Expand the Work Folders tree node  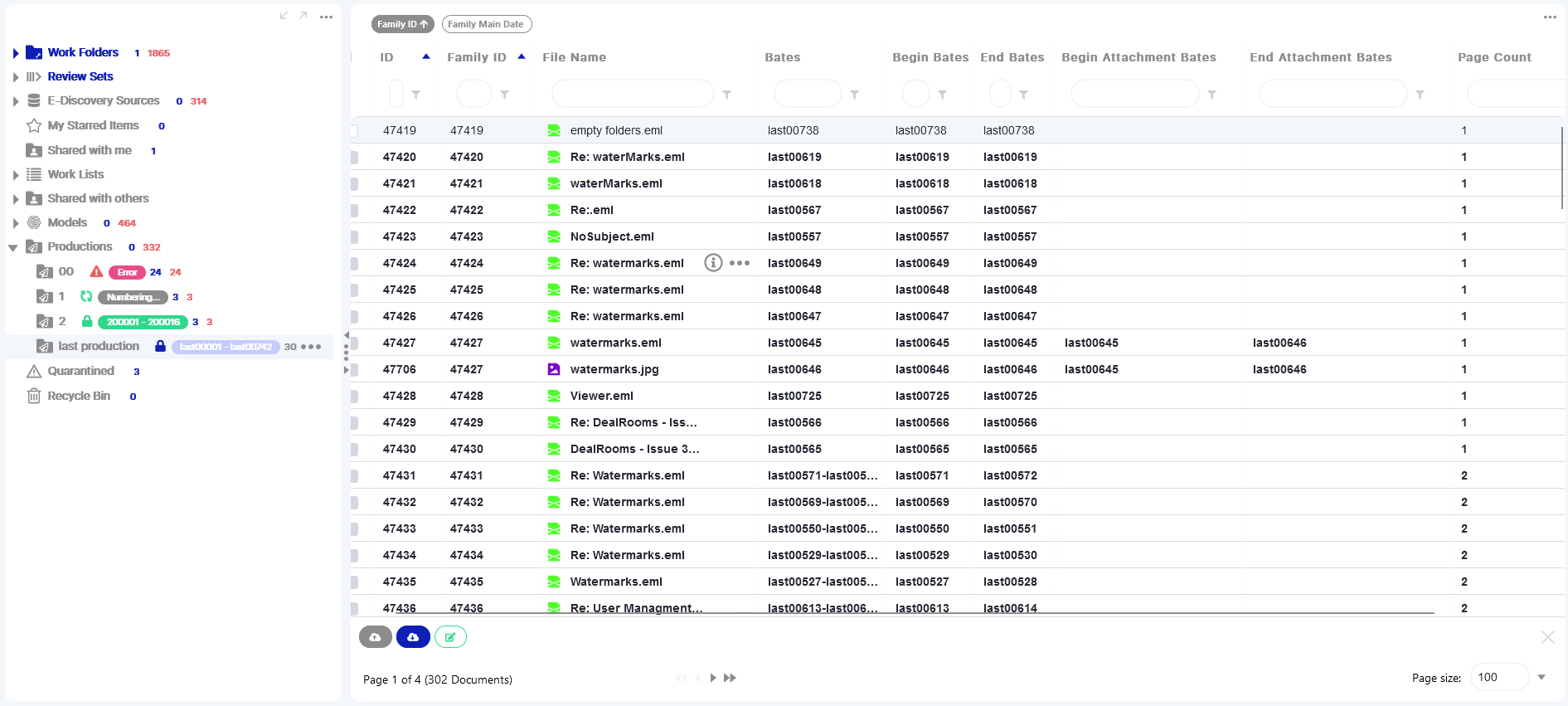click(16, 53)
